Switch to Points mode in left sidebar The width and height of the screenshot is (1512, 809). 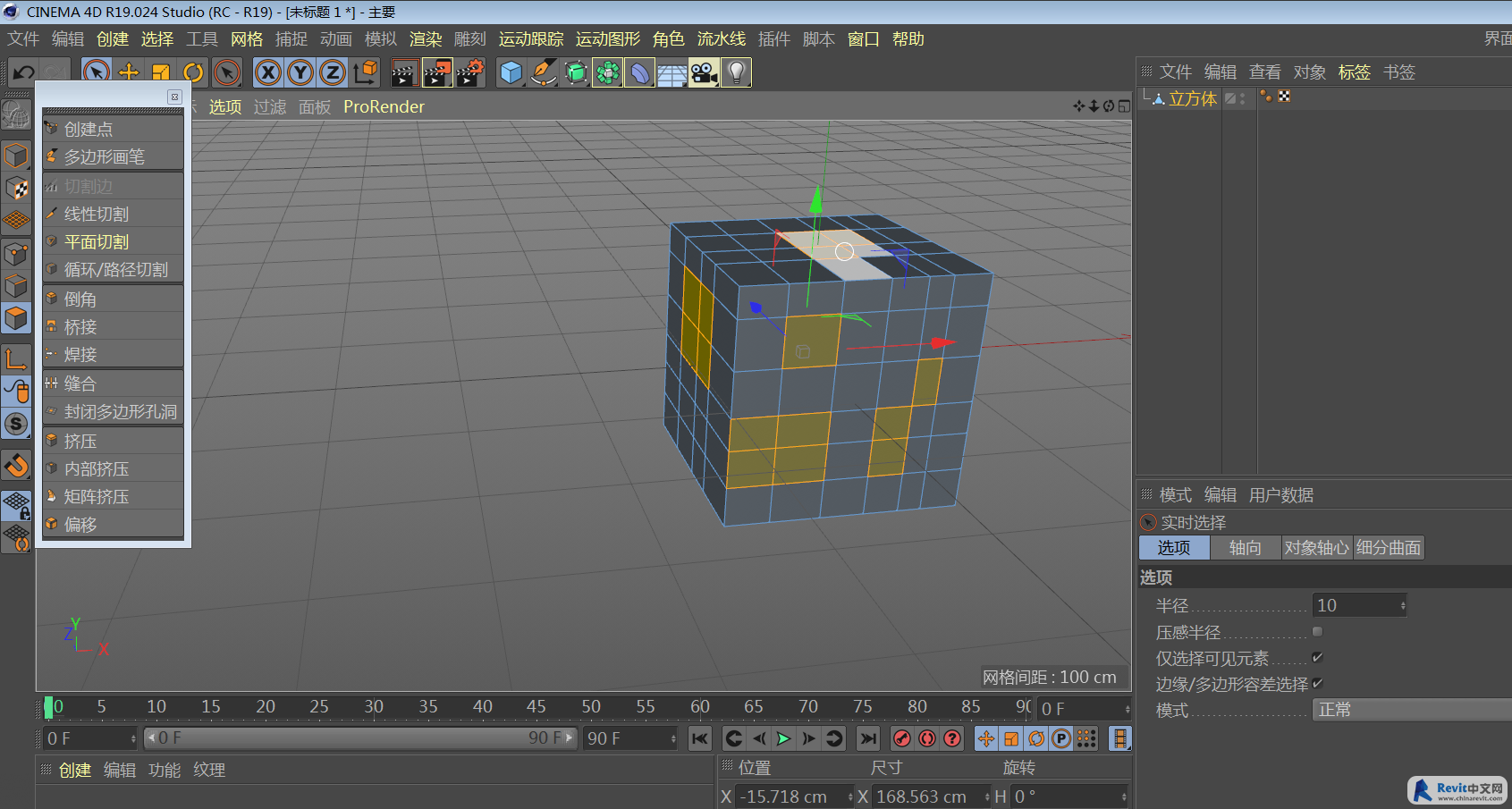[x=16, y=254]
